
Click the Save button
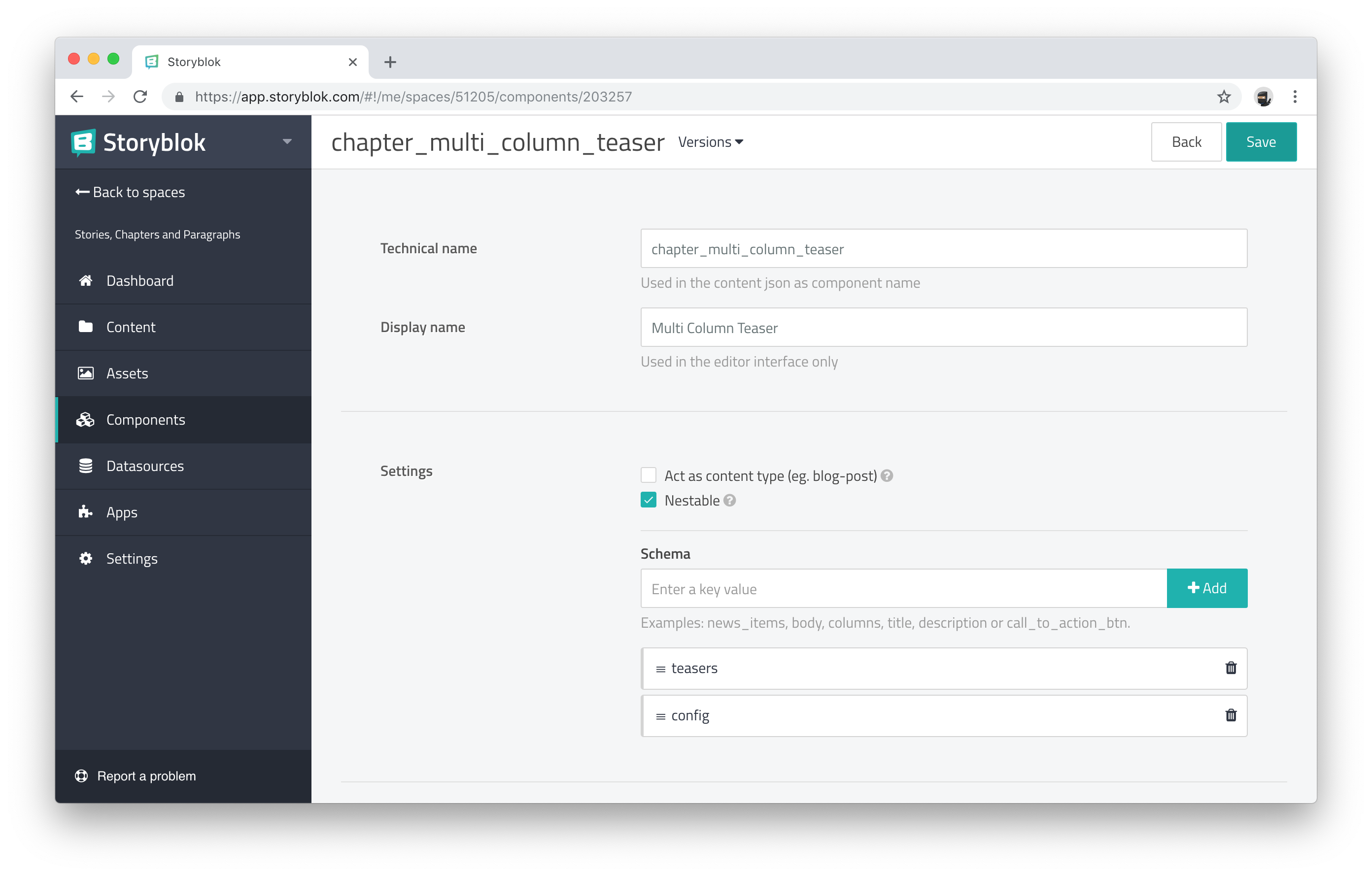pyautogui.click(x=1261, y=141)
